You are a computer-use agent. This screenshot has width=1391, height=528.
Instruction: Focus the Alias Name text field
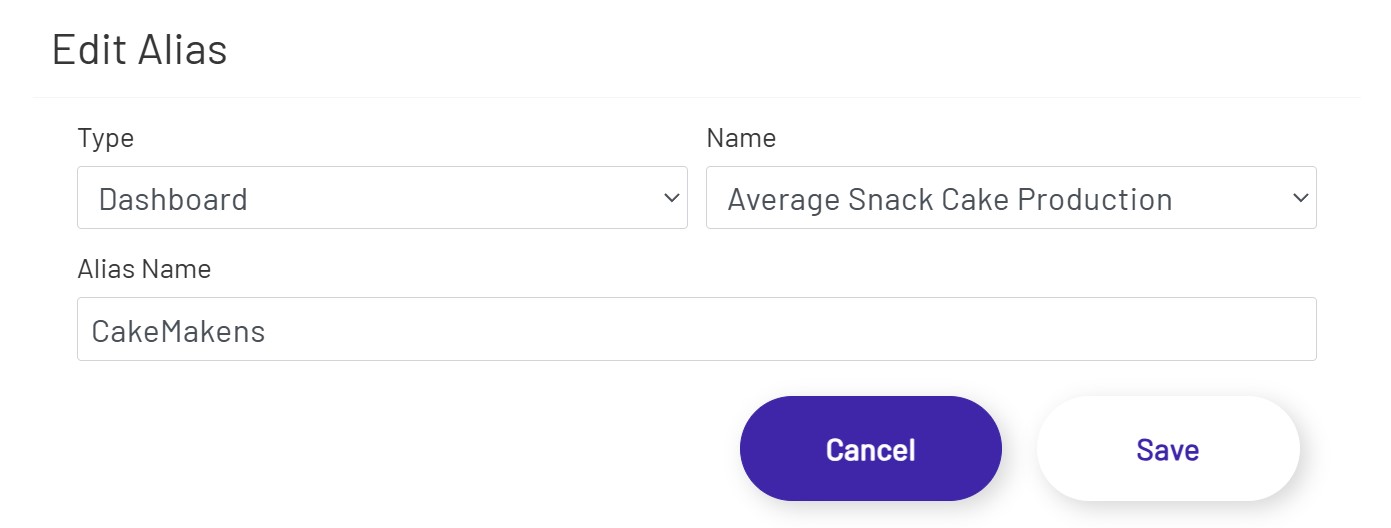click(x=696, y=329)
